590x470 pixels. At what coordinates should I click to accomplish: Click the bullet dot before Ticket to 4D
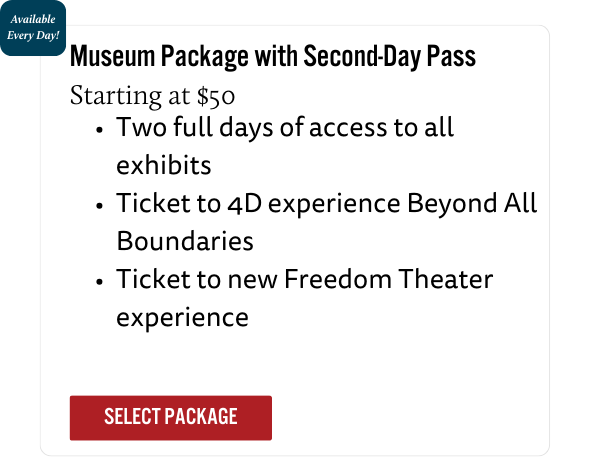click(99, 206)
